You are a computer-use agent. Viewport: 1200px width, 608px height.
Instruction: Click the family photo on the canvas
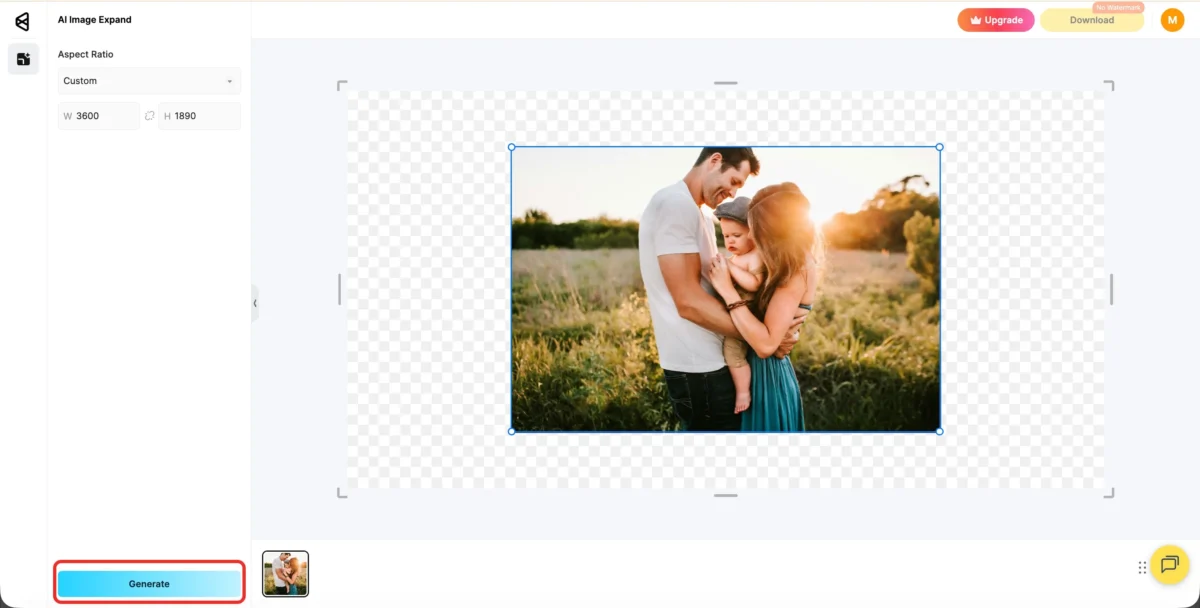(726, 289)
